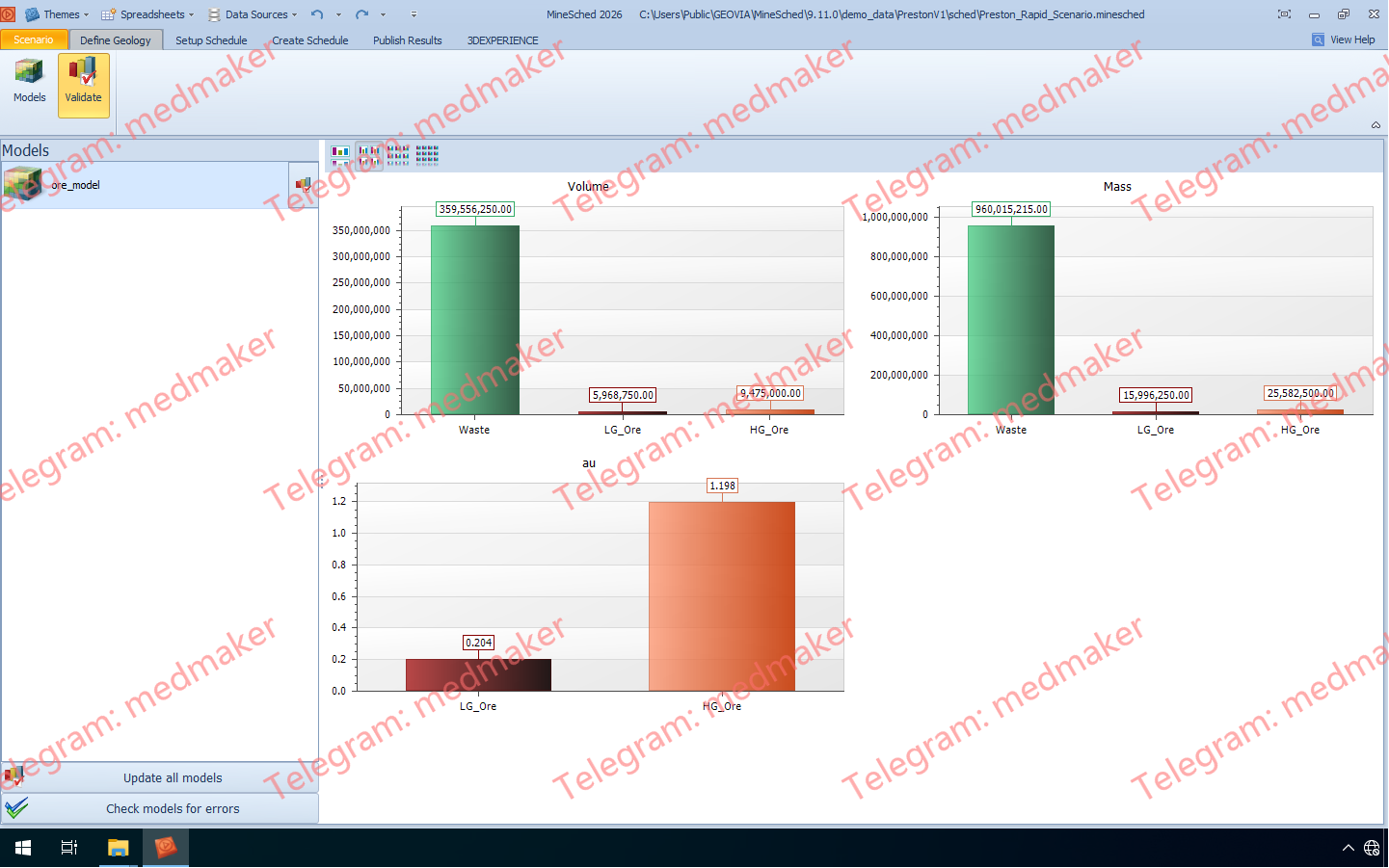Click the Undo icon in the quick toolbar
Viewport: 1389px width, 868px height.
pyautogui.click(x=315, y=14)
